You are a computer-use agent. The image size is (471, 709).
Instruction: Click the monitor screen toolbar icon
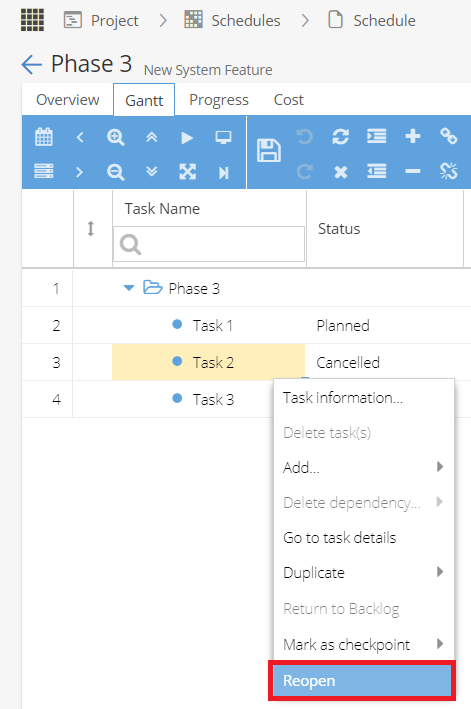click(223, 137)
